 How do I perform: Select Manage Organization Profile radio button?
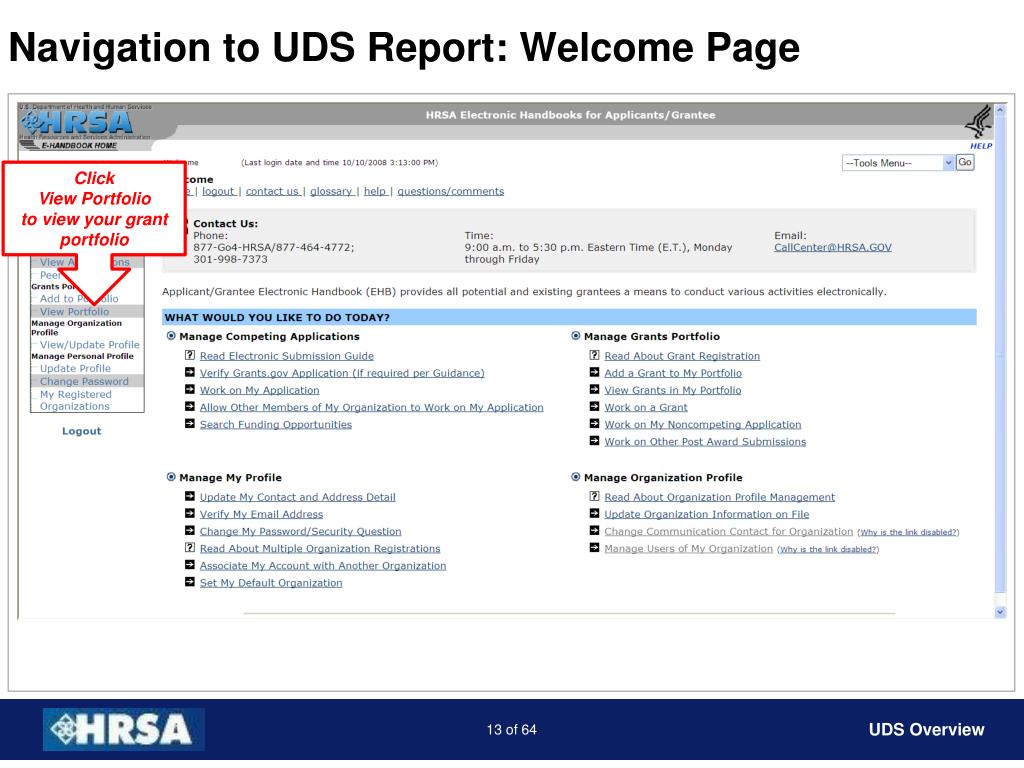point(575,477)
